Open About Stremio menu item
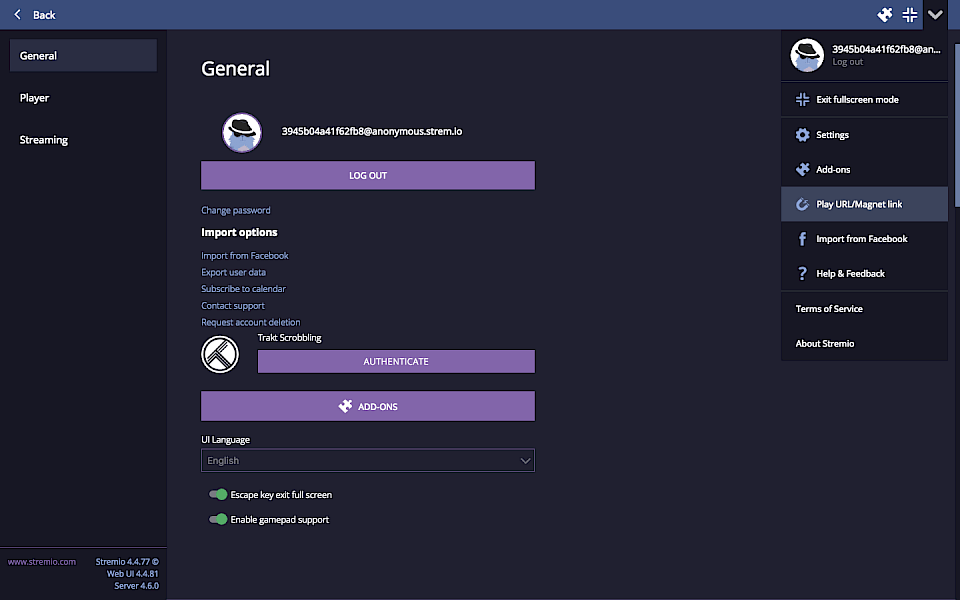960x600 pixels. [864, 343]
